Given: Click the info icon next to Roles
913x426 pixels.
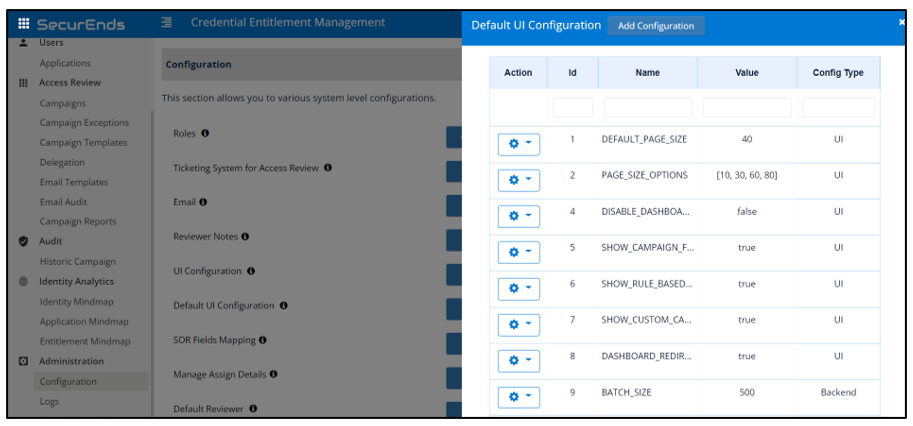Looking at the screenshot, I should click(x=205, y=133).
